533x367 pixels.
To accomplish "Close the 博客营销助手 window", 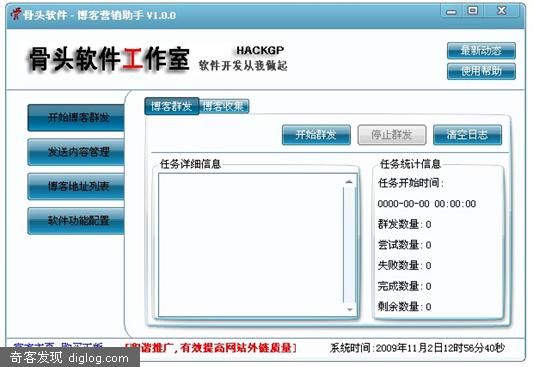I will [502, 11].
